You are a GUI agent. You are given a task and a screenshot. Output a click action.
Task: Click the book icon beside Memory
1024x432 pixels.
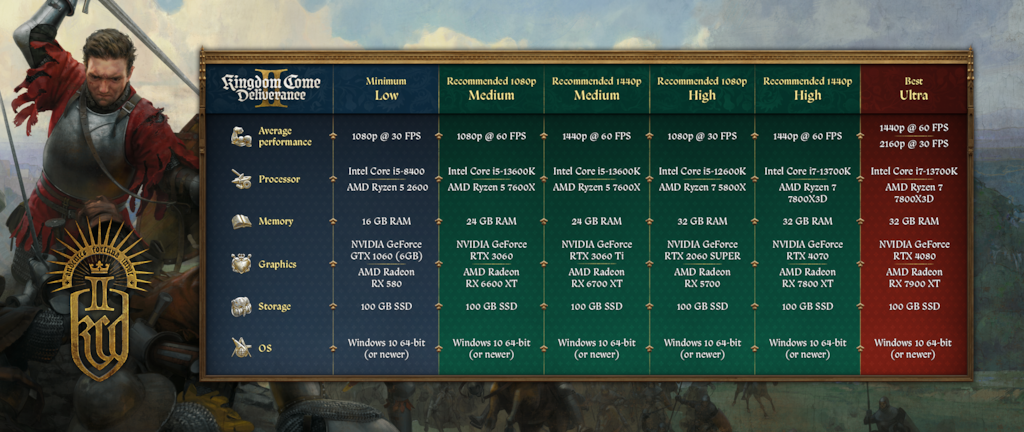241,222
